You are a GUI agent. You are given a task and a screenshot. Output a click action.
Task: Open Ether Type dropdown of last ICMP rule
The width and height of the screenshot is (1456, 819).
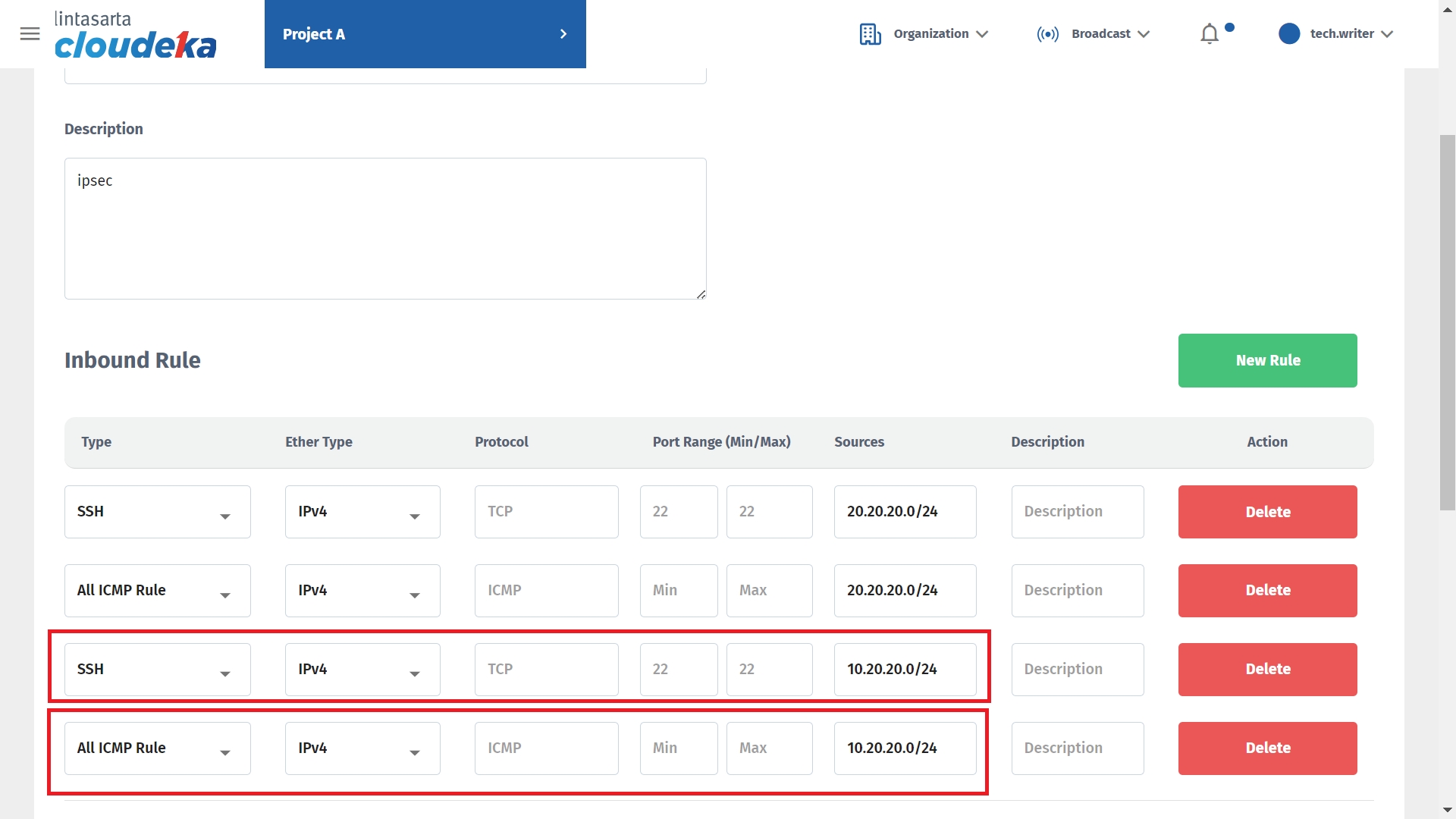click(362, 748)
